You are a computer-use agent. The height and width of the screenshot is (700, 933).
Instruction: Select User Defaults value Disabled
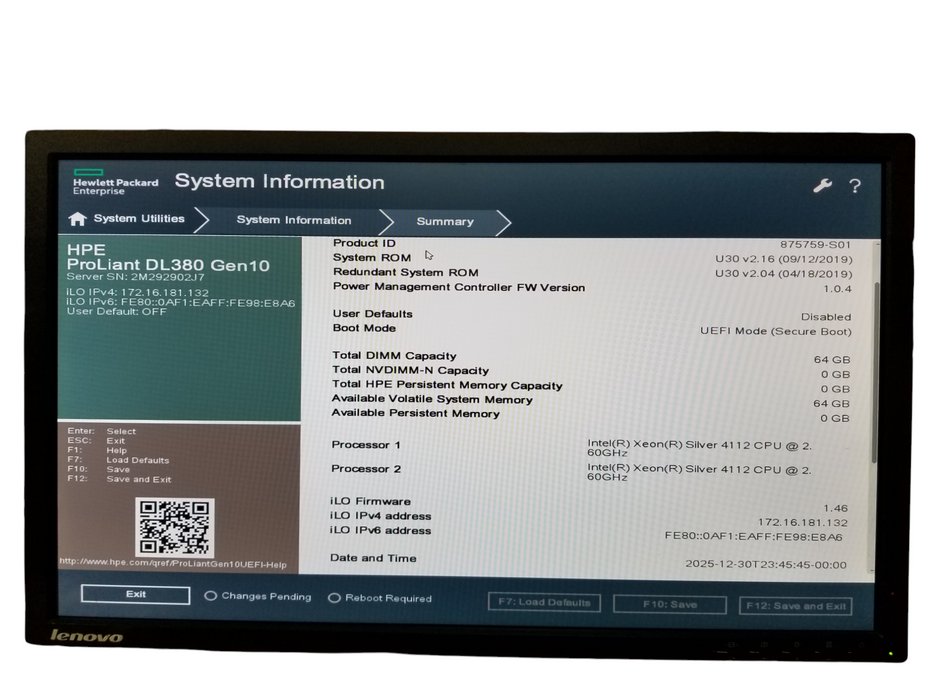826,317
